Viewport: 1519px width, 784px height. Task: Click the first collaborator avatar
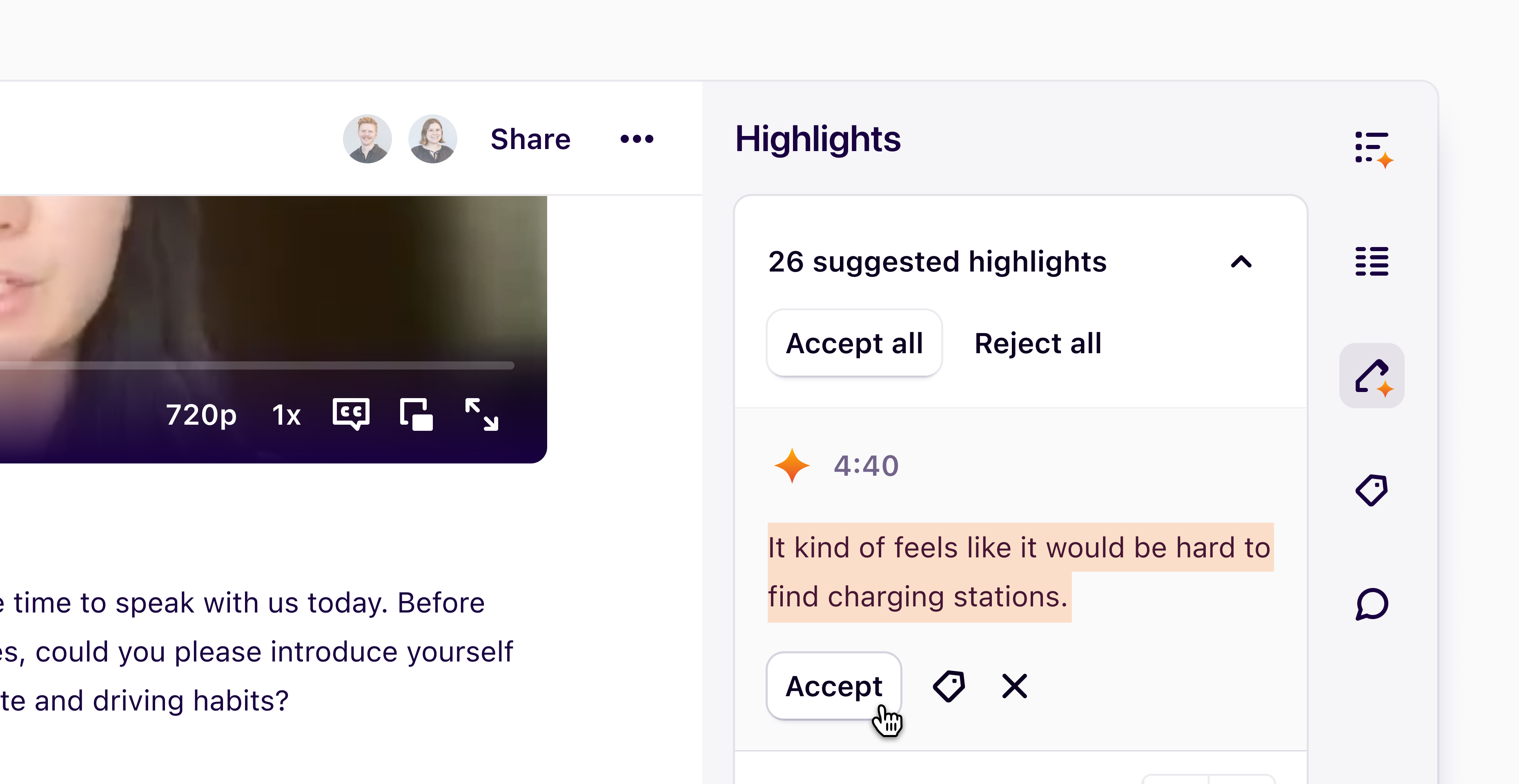(x=367, y=138)
